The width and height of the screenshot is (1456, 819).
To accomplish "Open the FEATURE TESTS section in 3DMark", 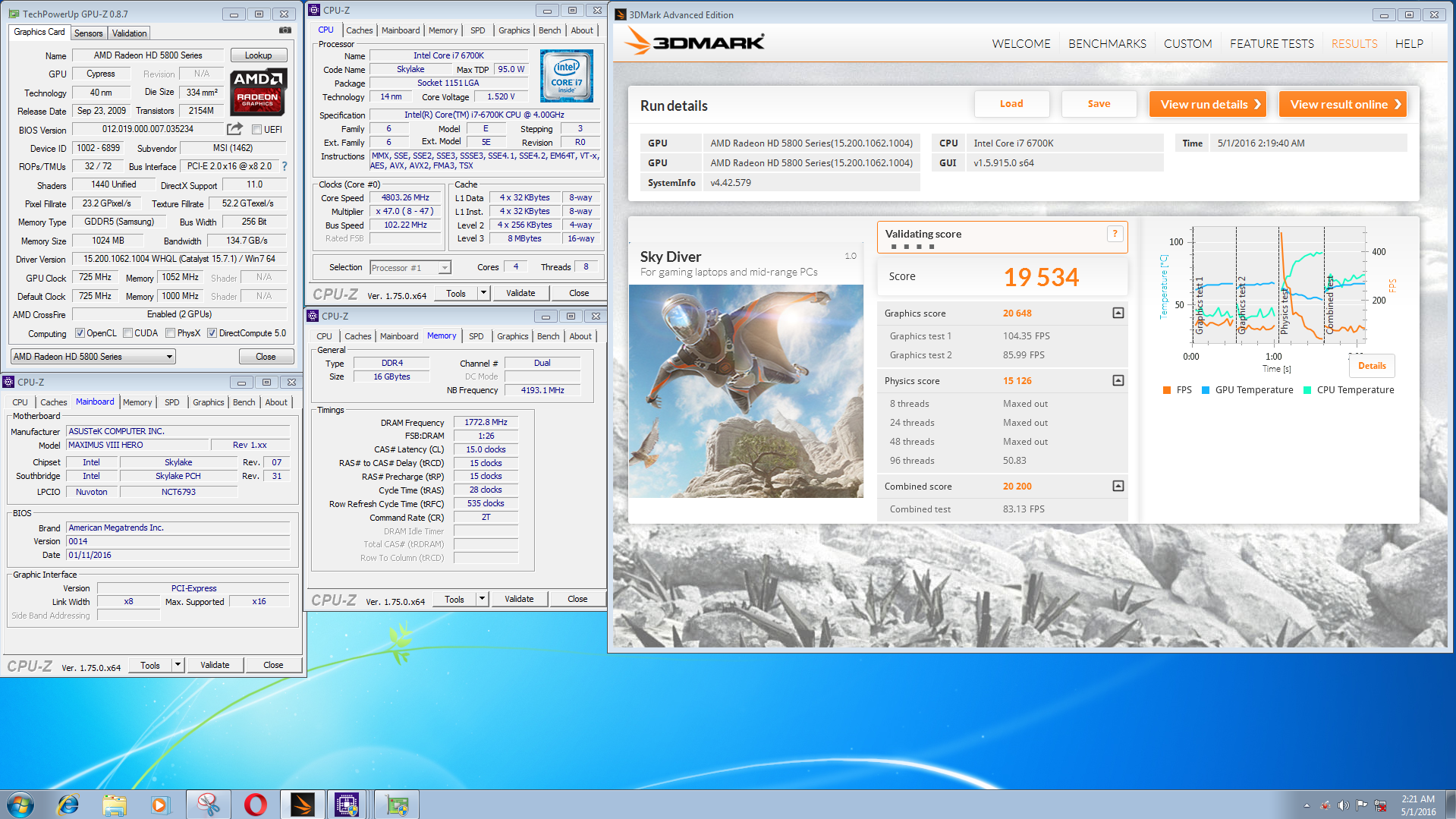I will click(1272, 44).
